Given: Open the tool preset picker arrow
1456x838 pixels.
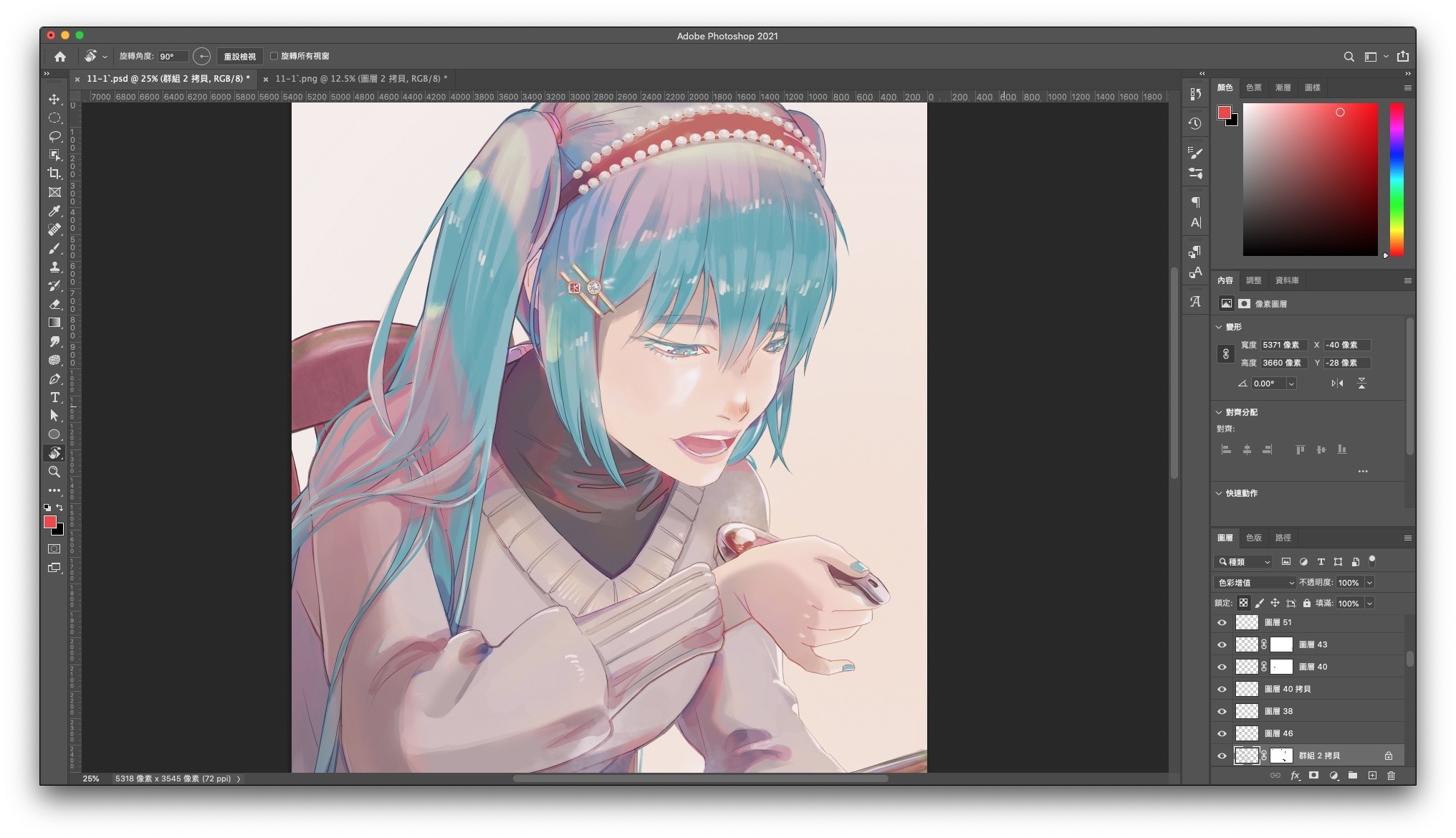Looking at the screenshot, I should click(105, 57).
